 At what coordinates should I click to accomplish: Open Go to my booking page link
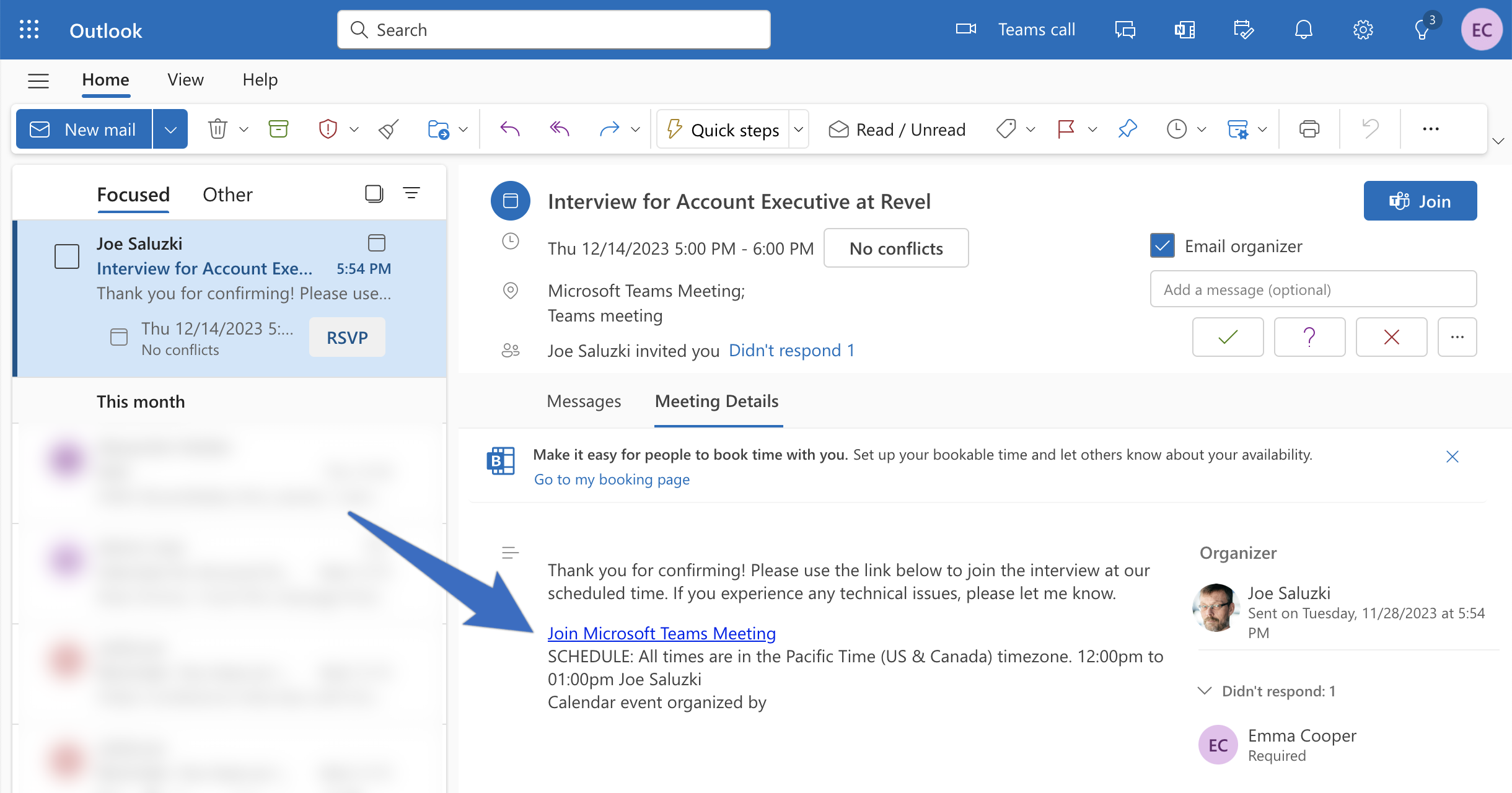coord(612,480)
